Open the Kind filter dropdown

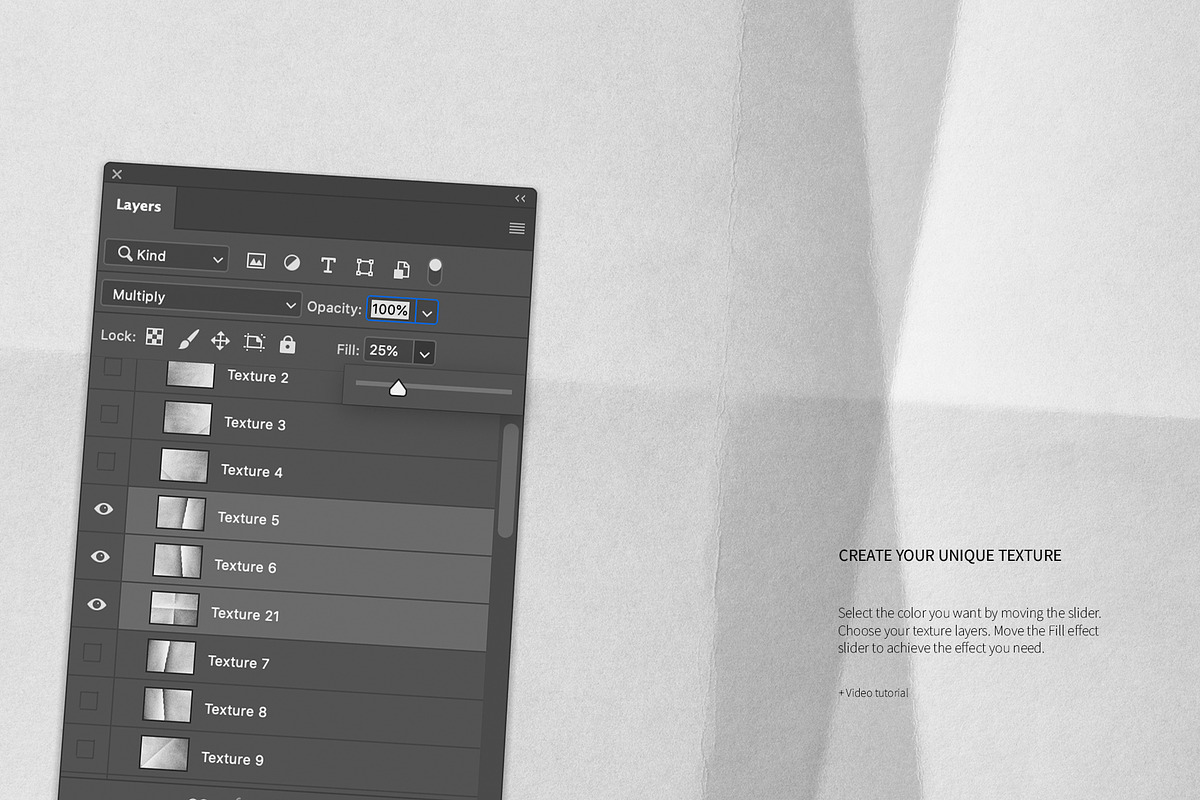(167, 256)
